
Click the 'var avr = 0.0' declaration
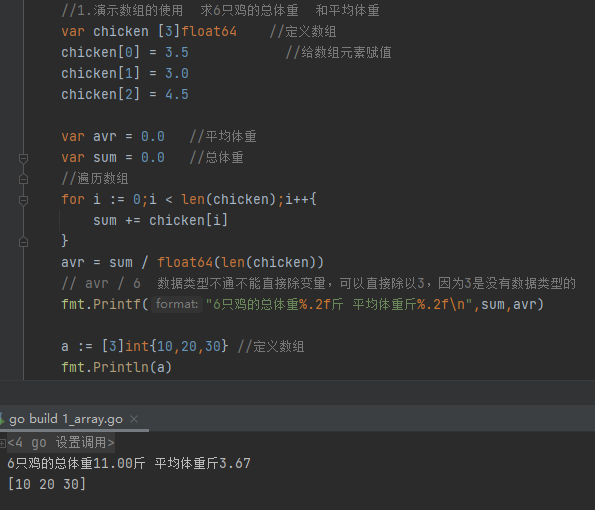click(113, 136)
